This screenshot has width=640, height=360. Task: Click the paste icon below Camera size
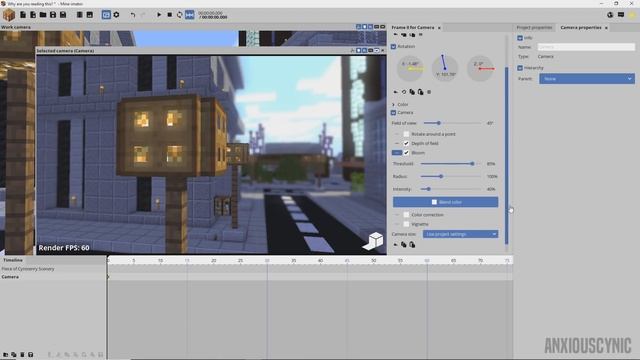(412, 244)
